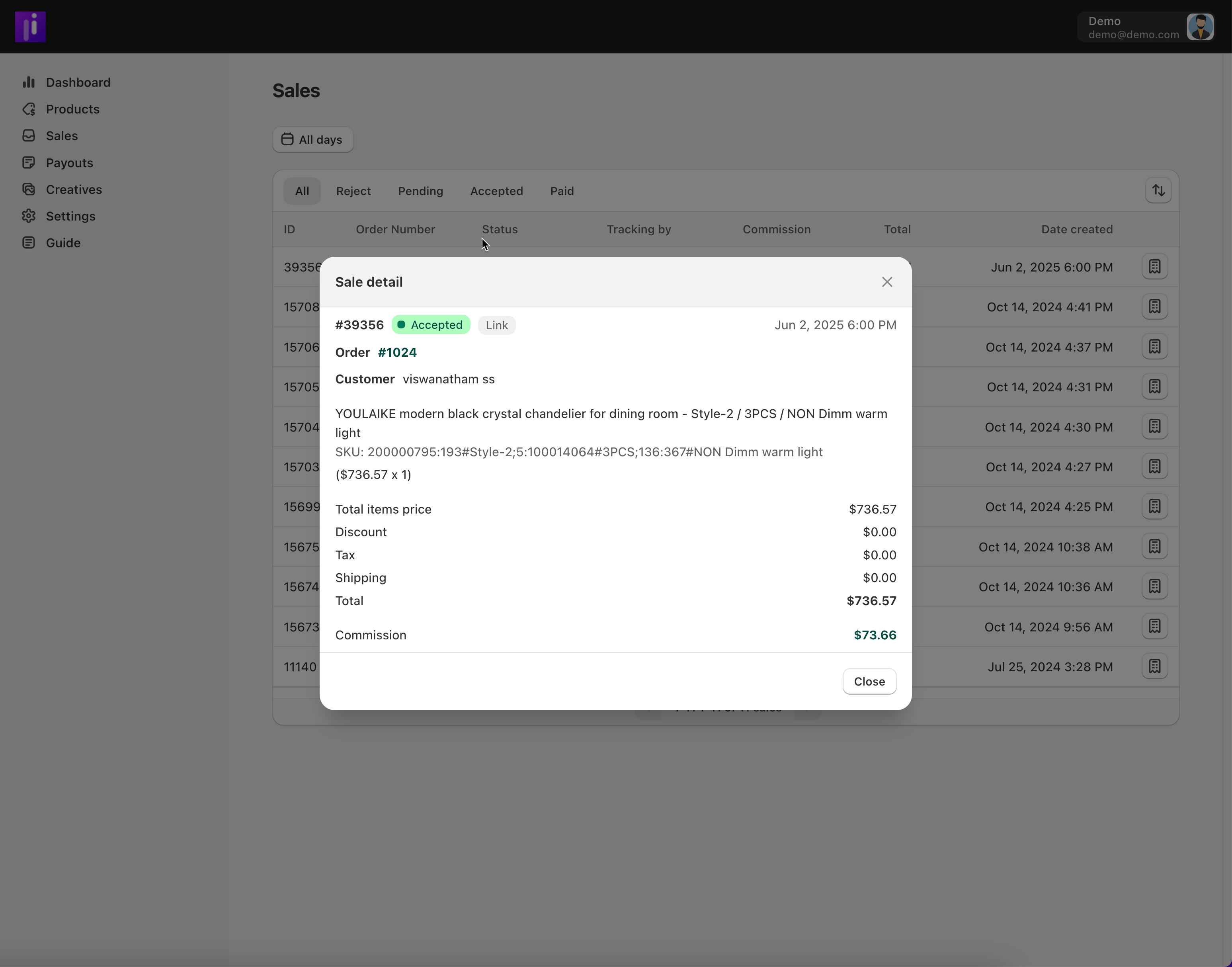
Task: Go to Sales in sidebar
Action: (62, 136)
